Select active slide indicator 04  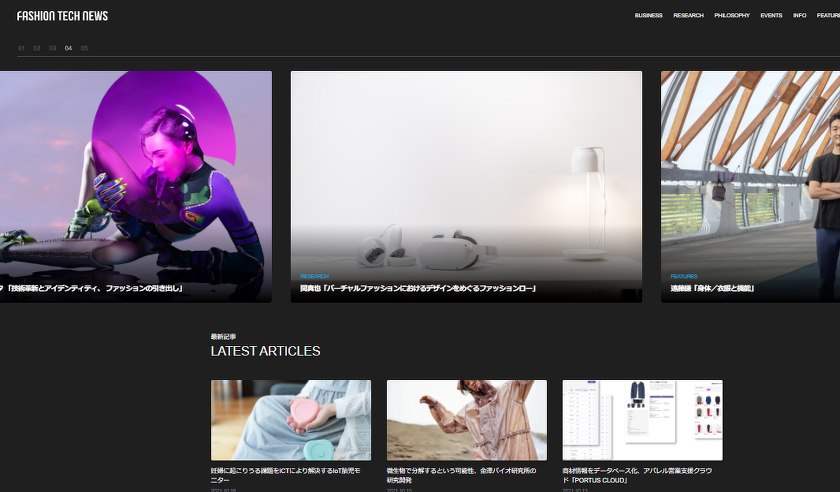tap(68, 48)
